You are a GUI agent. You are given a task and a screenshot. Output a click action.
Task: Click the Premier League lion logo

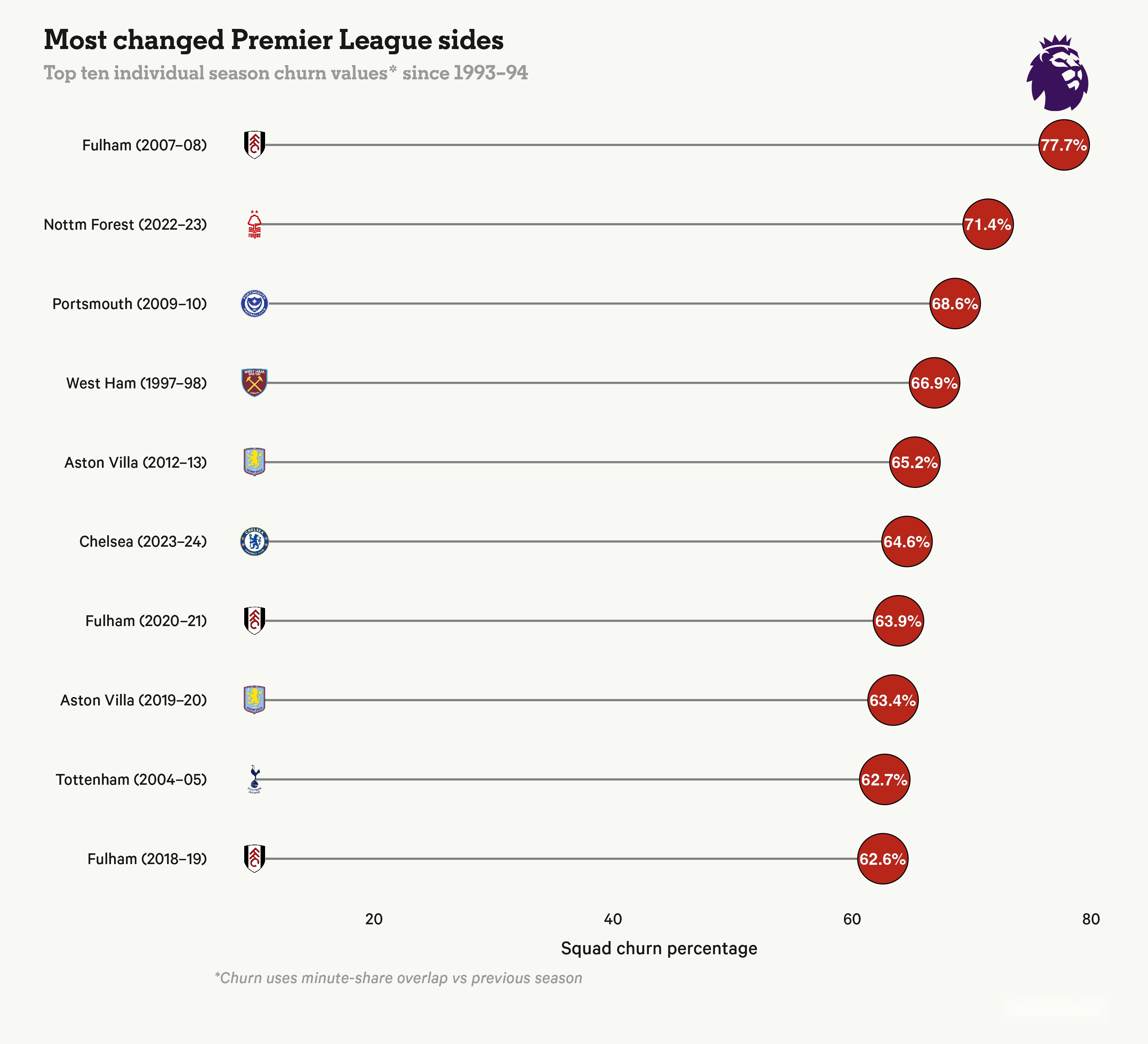[x=1057, y=73]
